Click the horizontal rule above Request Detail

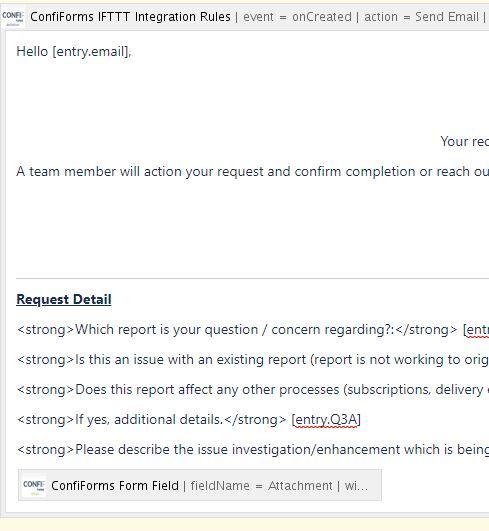click(x=252, y=278)
